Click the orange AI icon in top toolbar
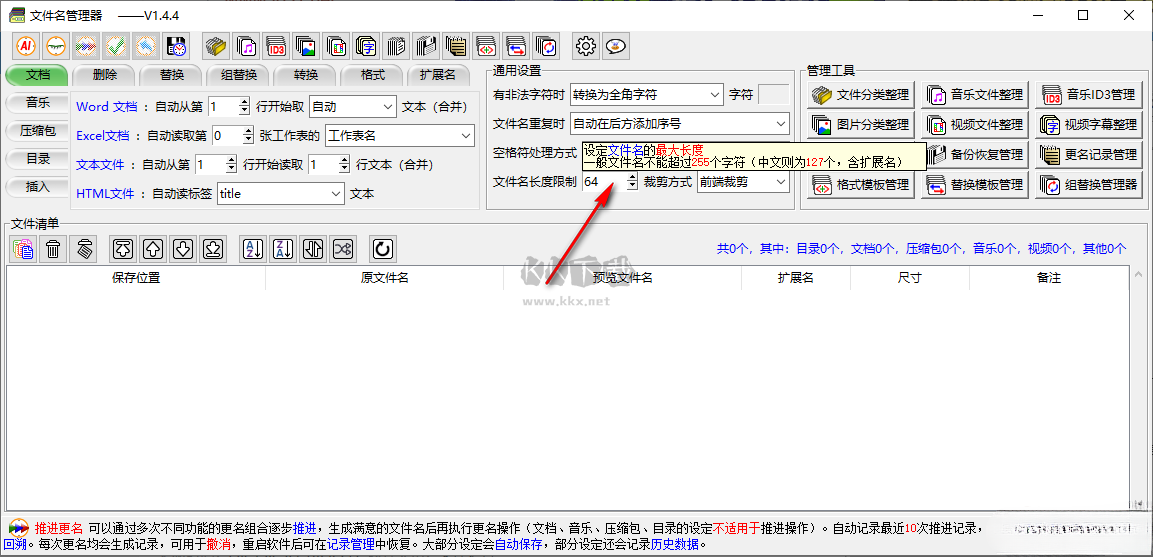Viewport: 1153px width, 557px height. tap(26, 46)
